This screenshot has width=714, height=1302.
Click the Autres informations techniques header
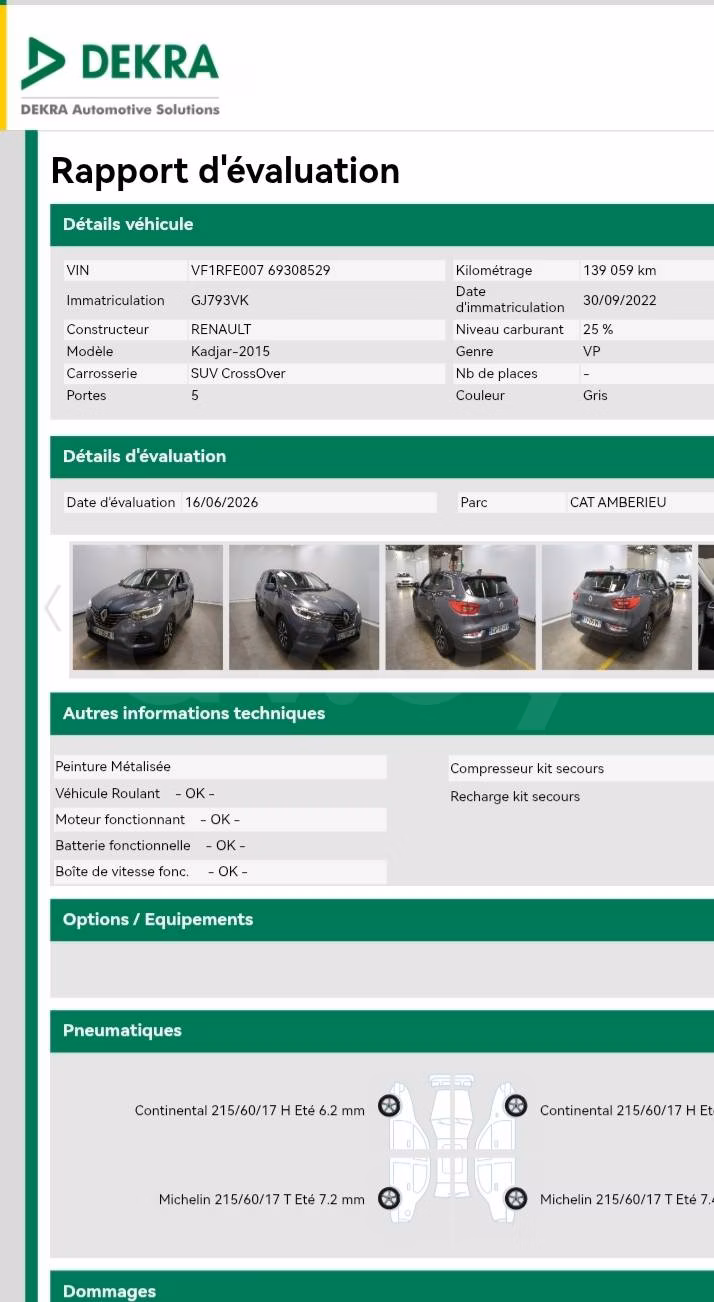[x=382, y=713]
